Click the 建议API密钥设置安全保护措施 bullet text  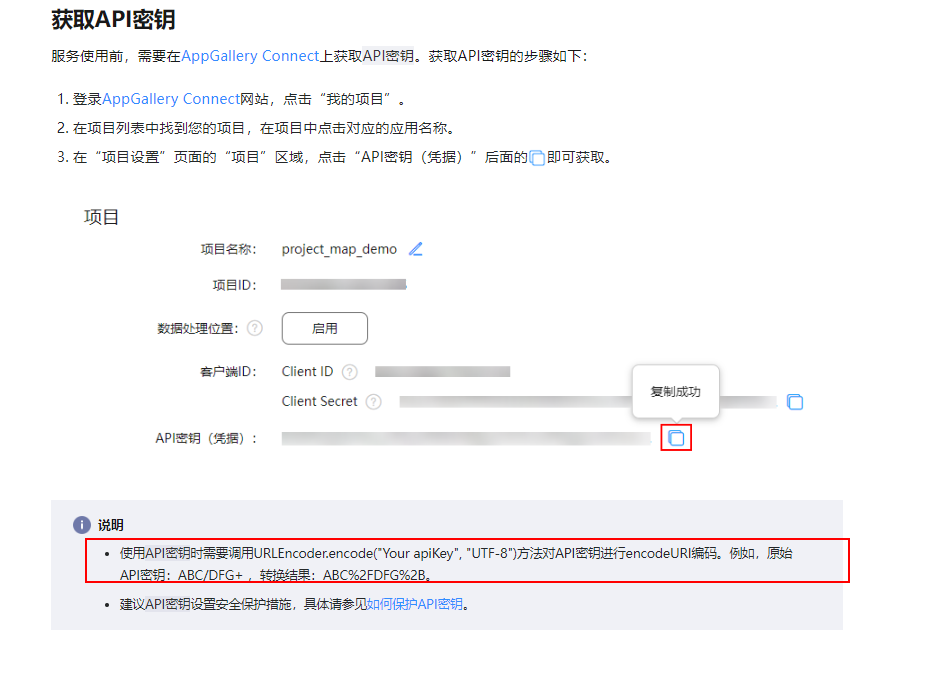[294, 604]
